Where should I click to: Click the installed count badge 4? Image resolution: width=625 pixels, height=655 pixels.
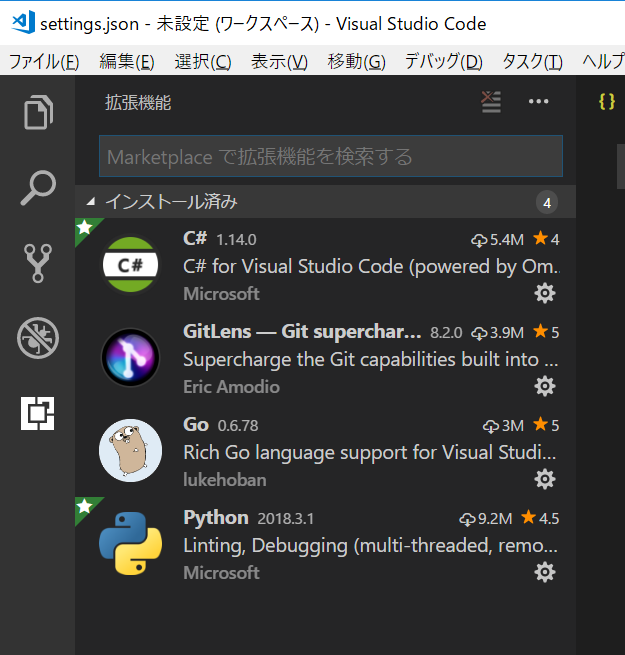click(x=547, y=203)
